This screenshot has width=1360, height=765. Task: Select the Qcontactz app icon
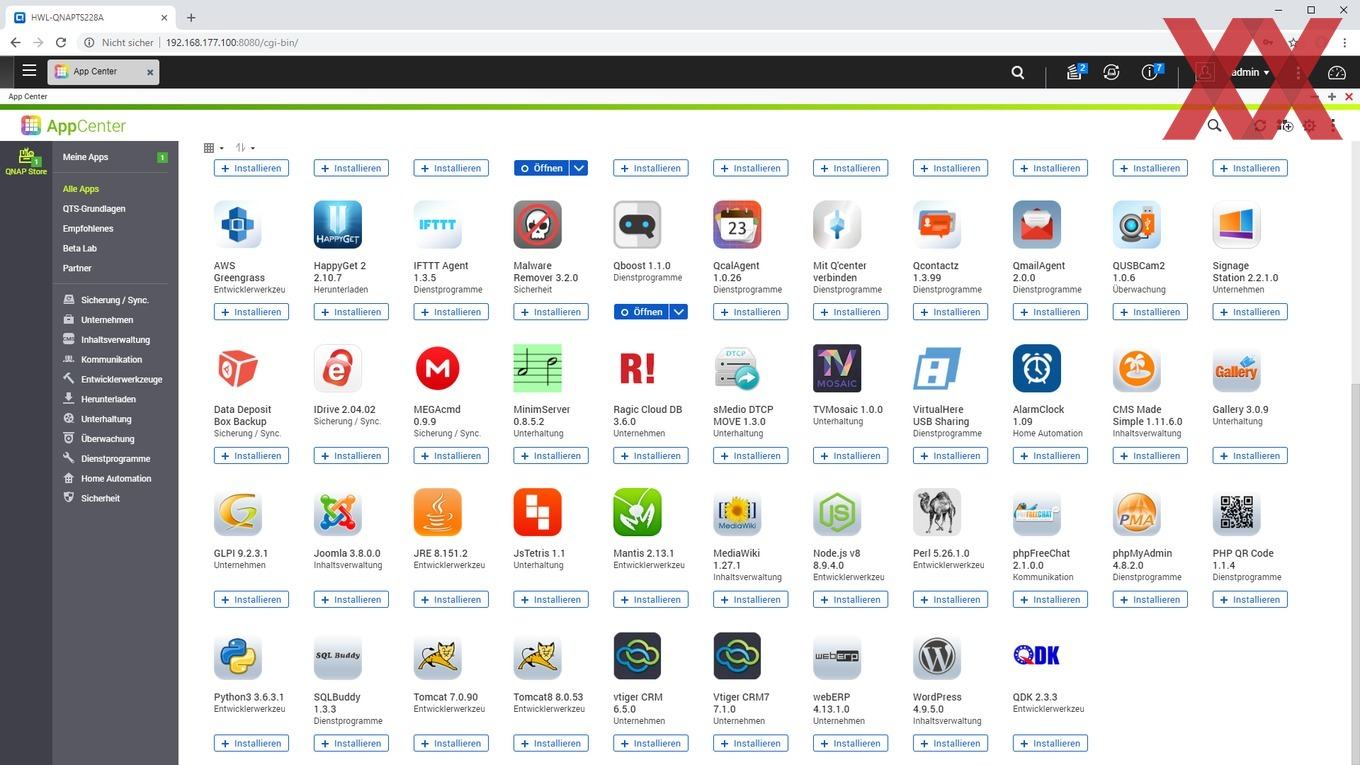937,224
